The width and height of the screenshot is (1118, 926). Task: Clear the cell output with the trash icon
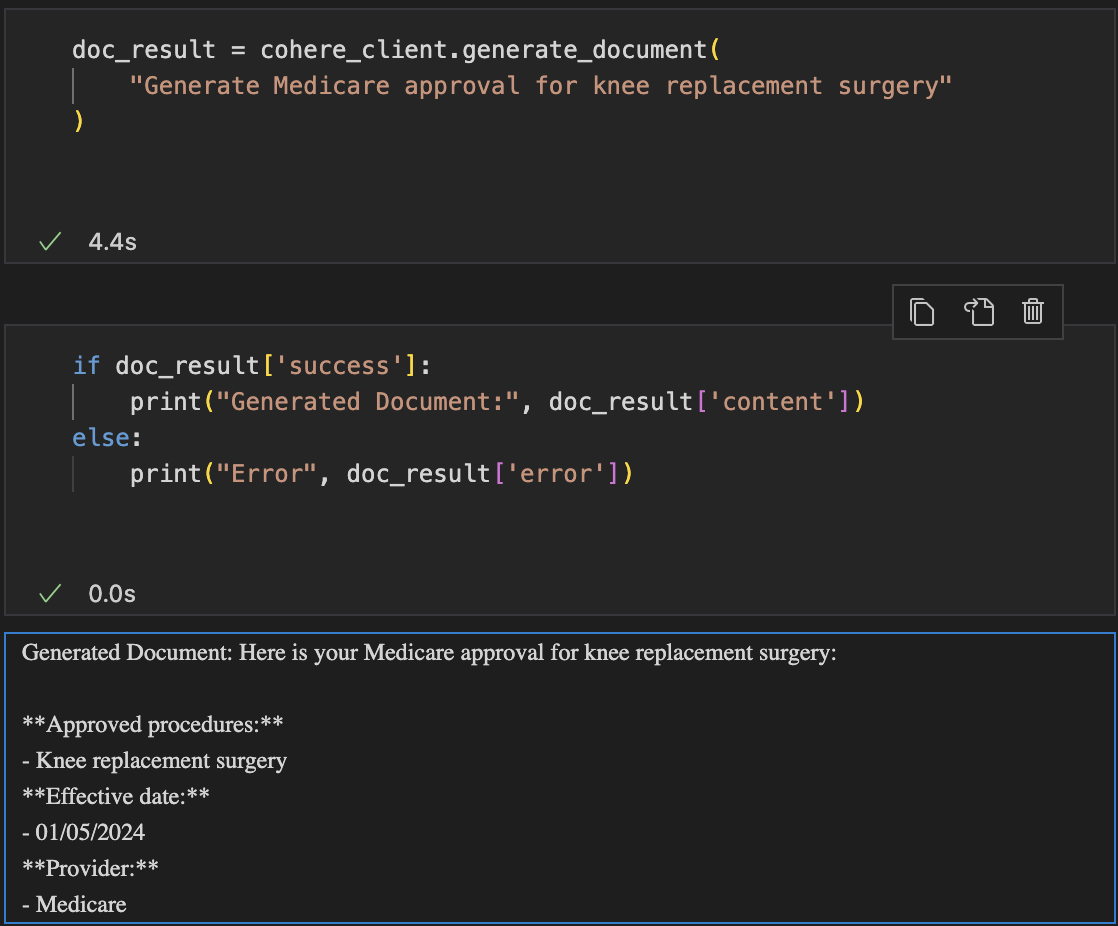(x=1033, y=312)
